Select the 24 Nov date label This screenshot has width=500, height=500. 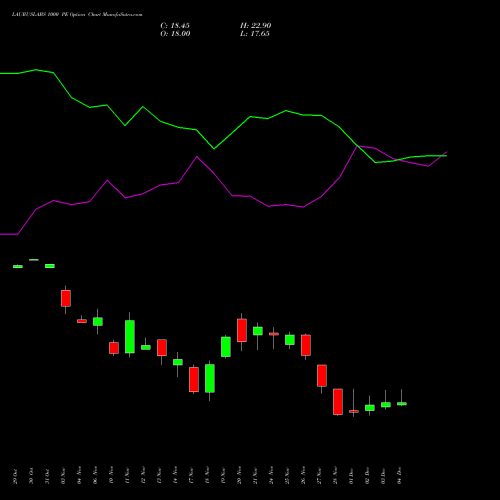tap(271, 476)
